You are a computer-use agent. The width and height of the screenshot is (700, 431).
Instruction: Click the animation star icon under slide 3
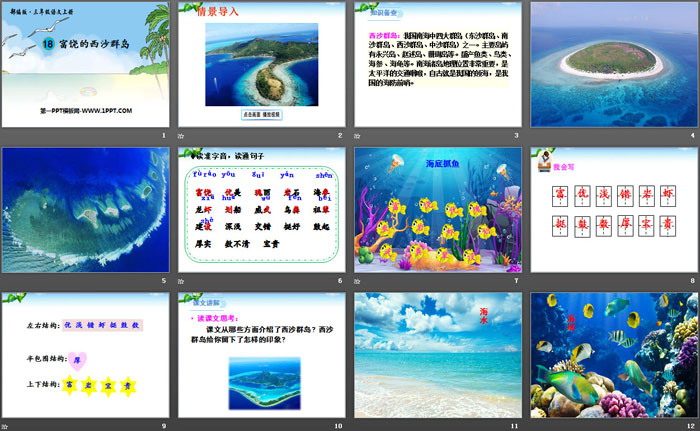click(x=358, y=136)
